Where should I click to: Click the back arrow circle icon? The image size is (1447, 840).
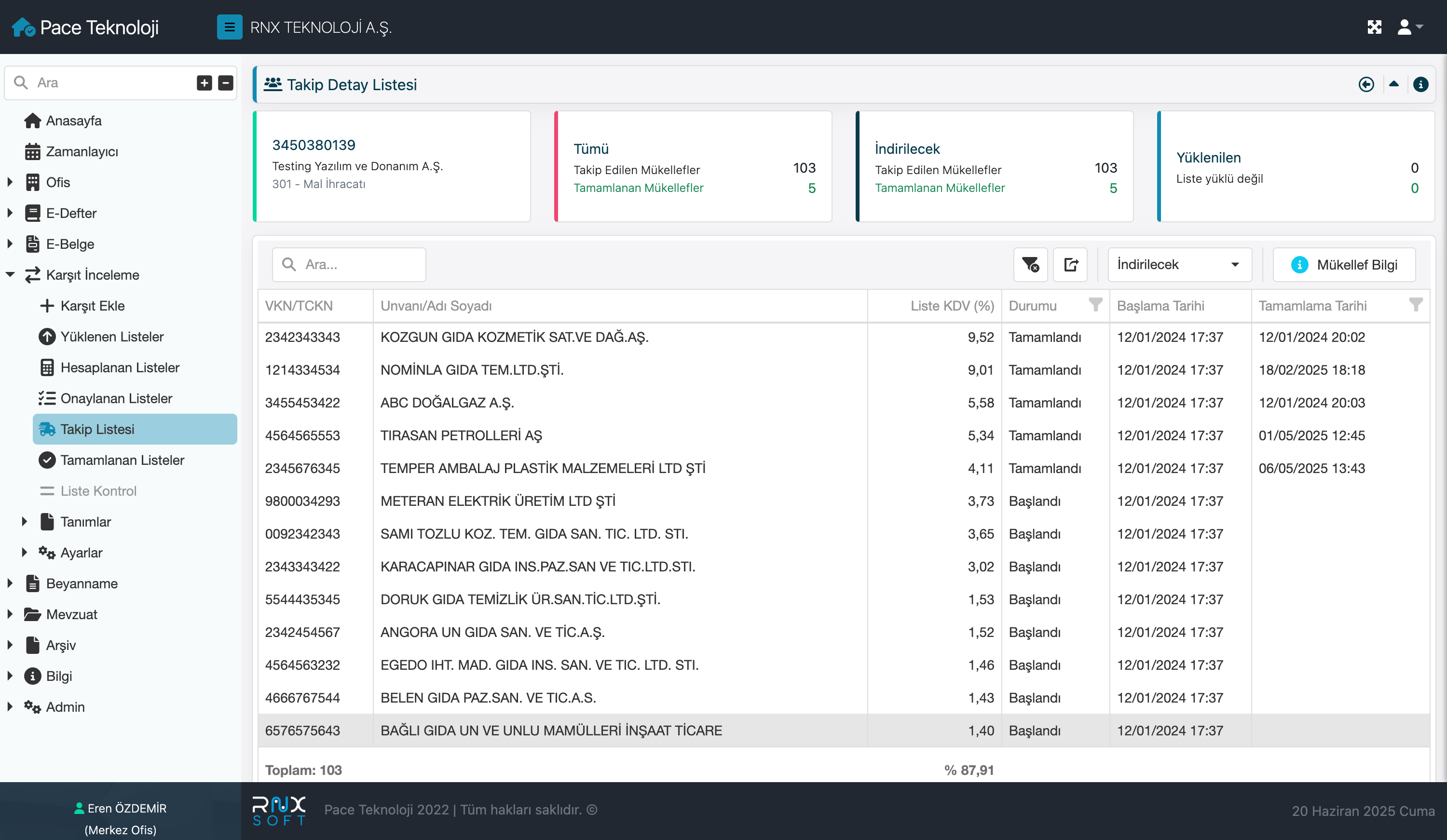[x=1366, y=85]
